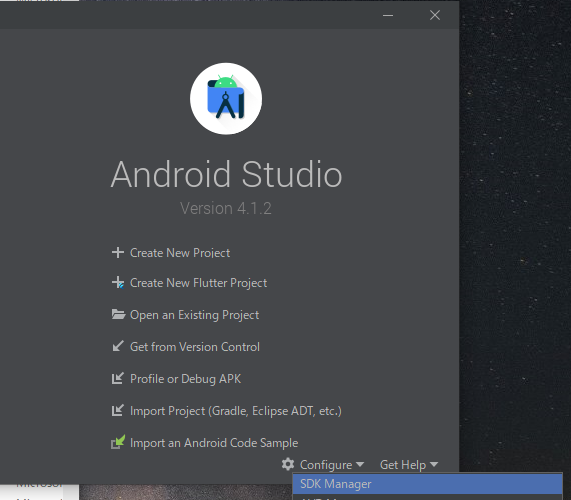This screenshot has width=571, height=500.
Task: Start Create New Flutter Project
Action: 198,283
